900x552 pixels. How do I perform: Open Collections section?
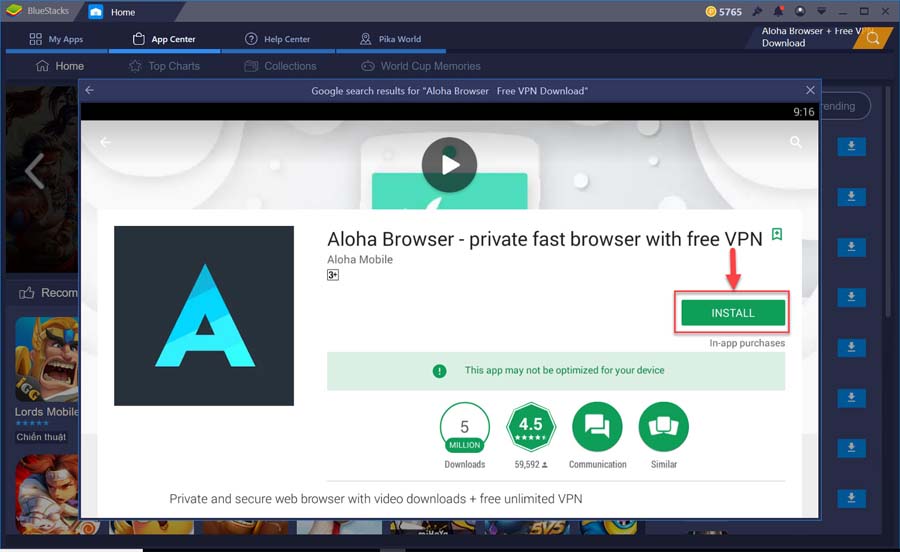(x=280, y=66)
